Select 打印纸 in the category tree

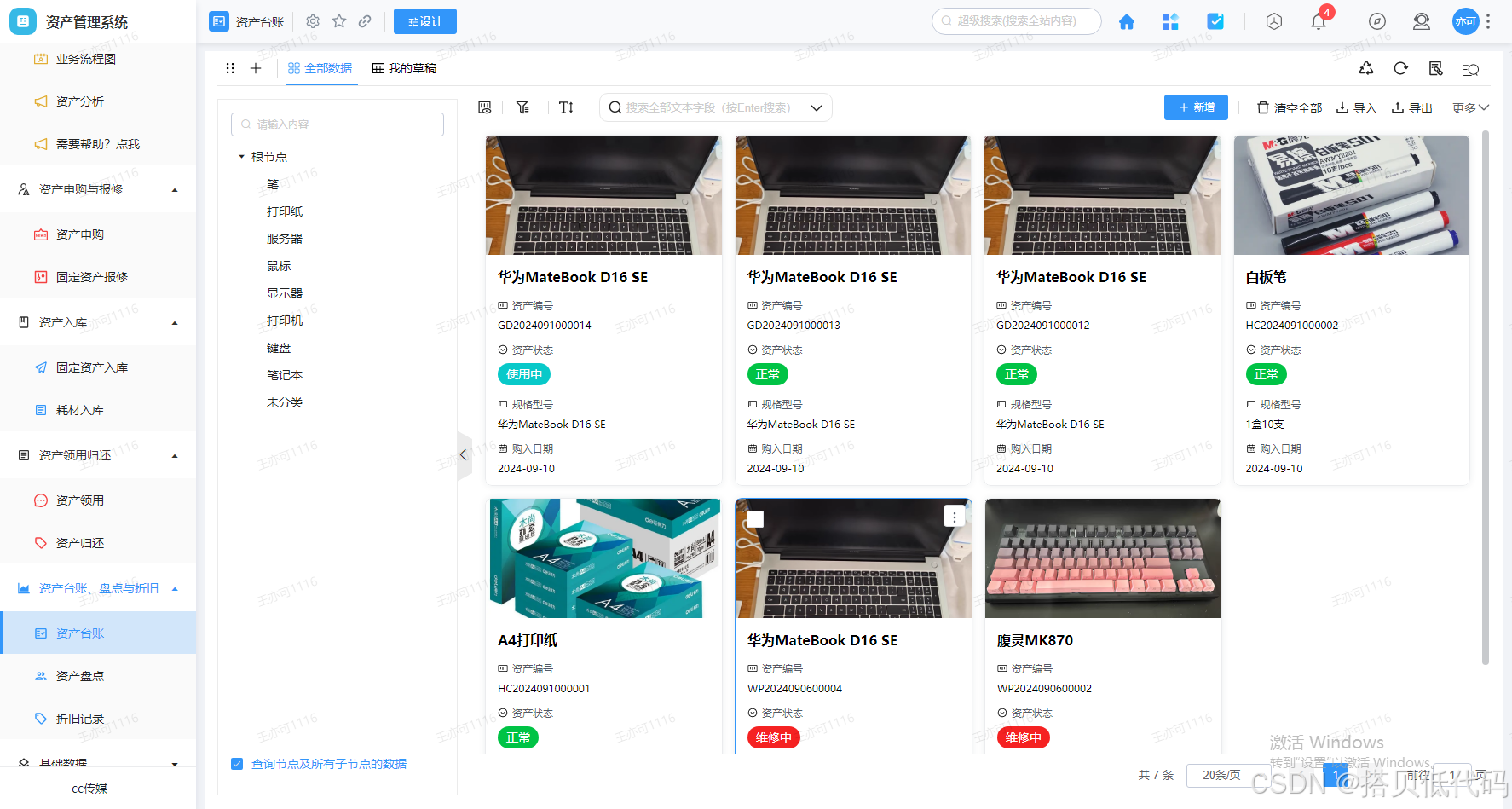click(285, 211)
